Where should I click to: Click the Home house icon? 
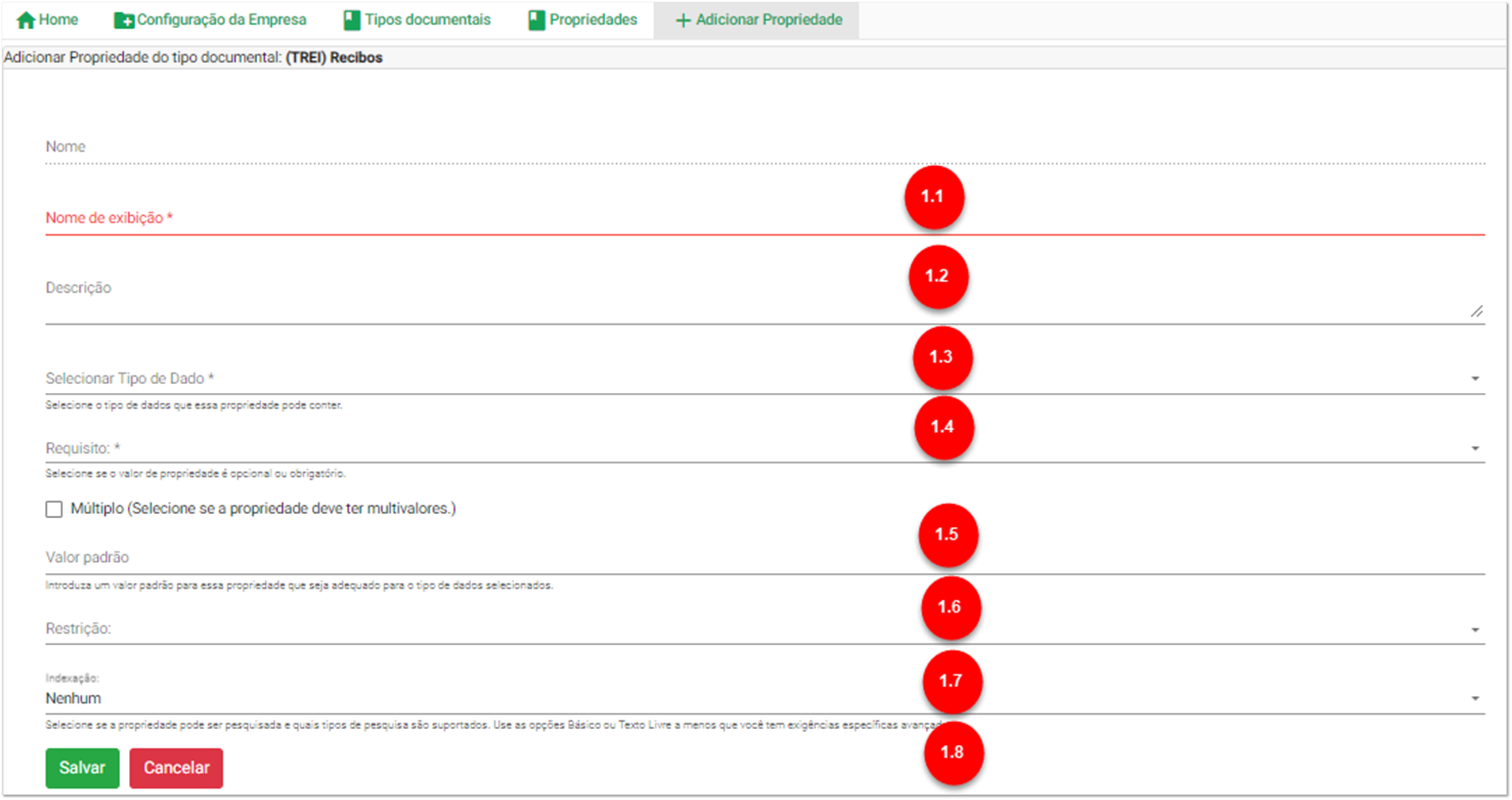click(x=25, y=21)
